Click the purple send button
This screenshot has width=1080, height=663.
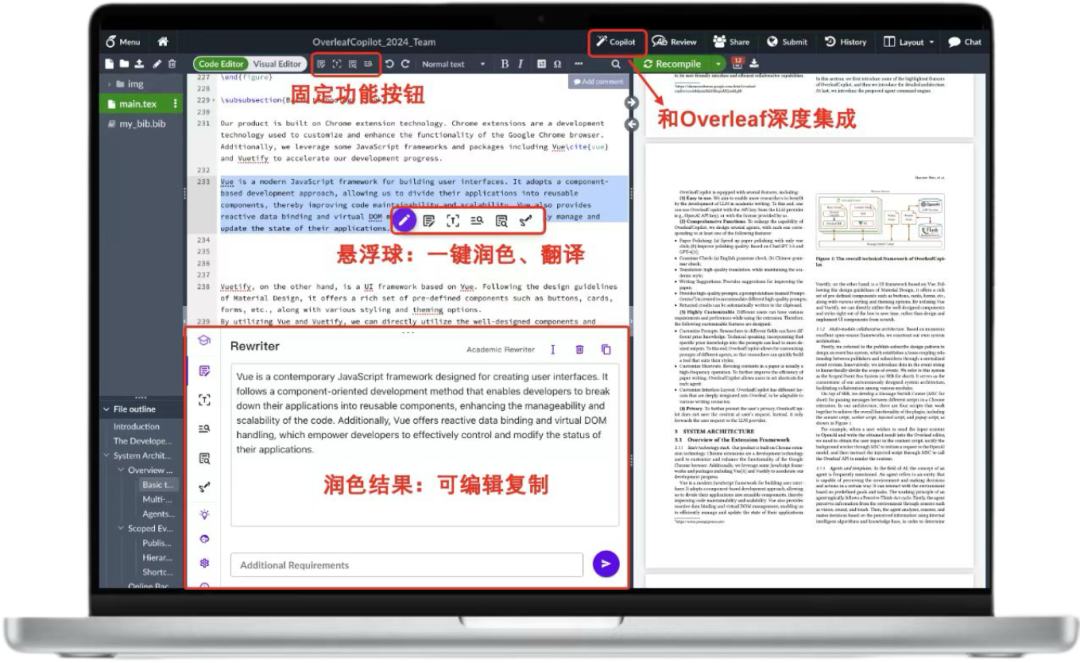pyautogui.click(x=606, y=564)
